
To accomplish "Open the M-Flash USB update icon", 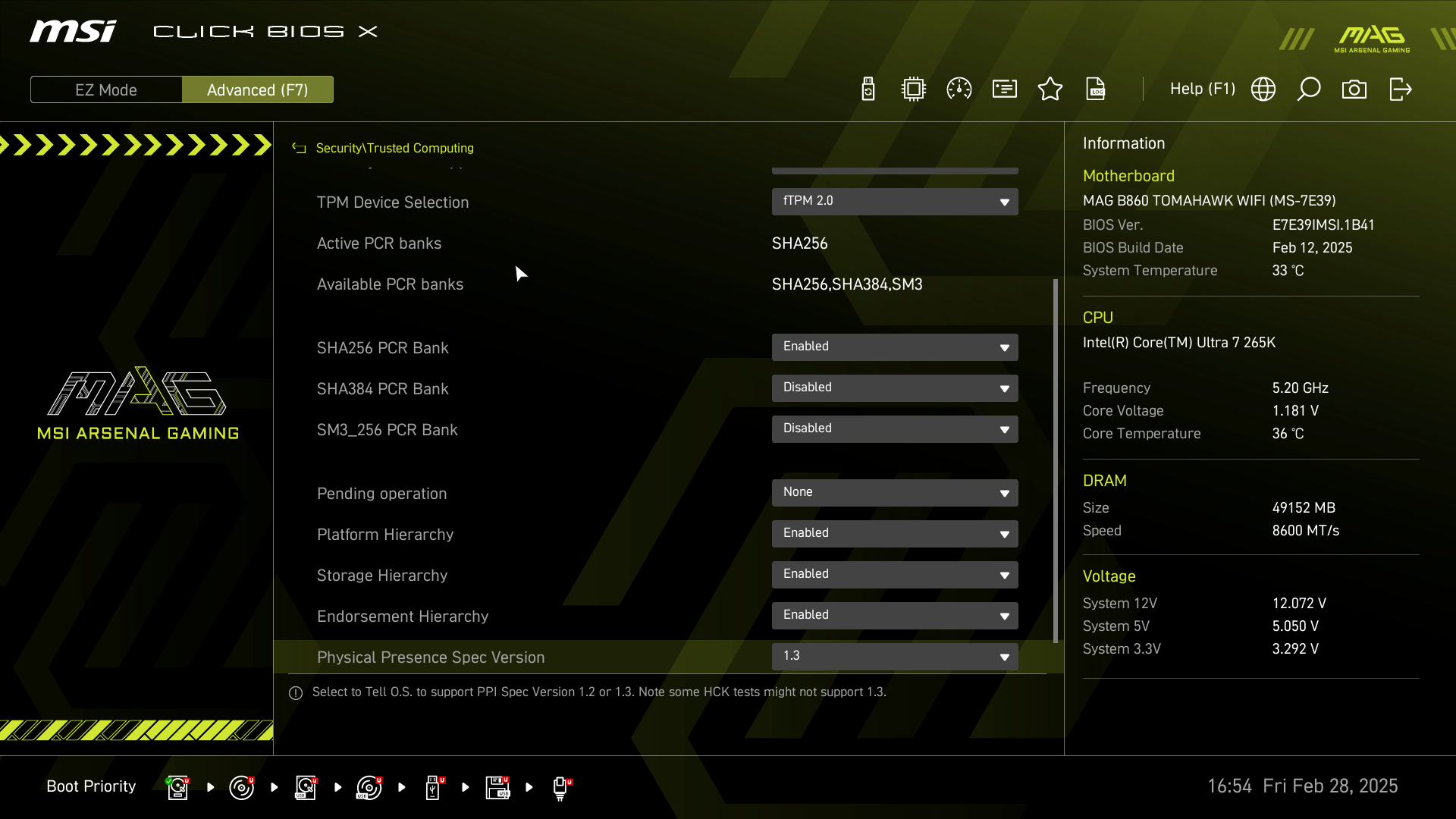I will [x=868, y=89].
